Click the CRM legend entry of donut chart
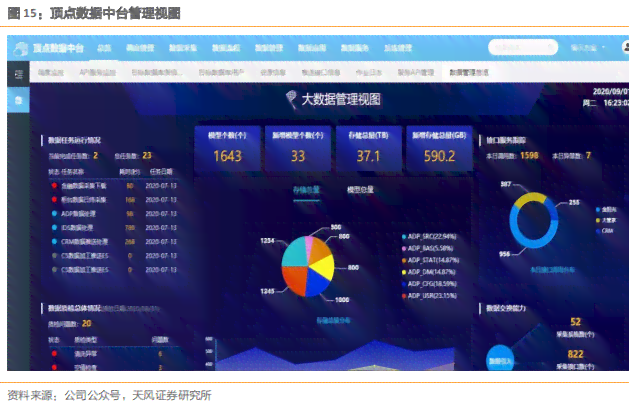Viewport: 636px width, 406px height. [x=605, y=231]
